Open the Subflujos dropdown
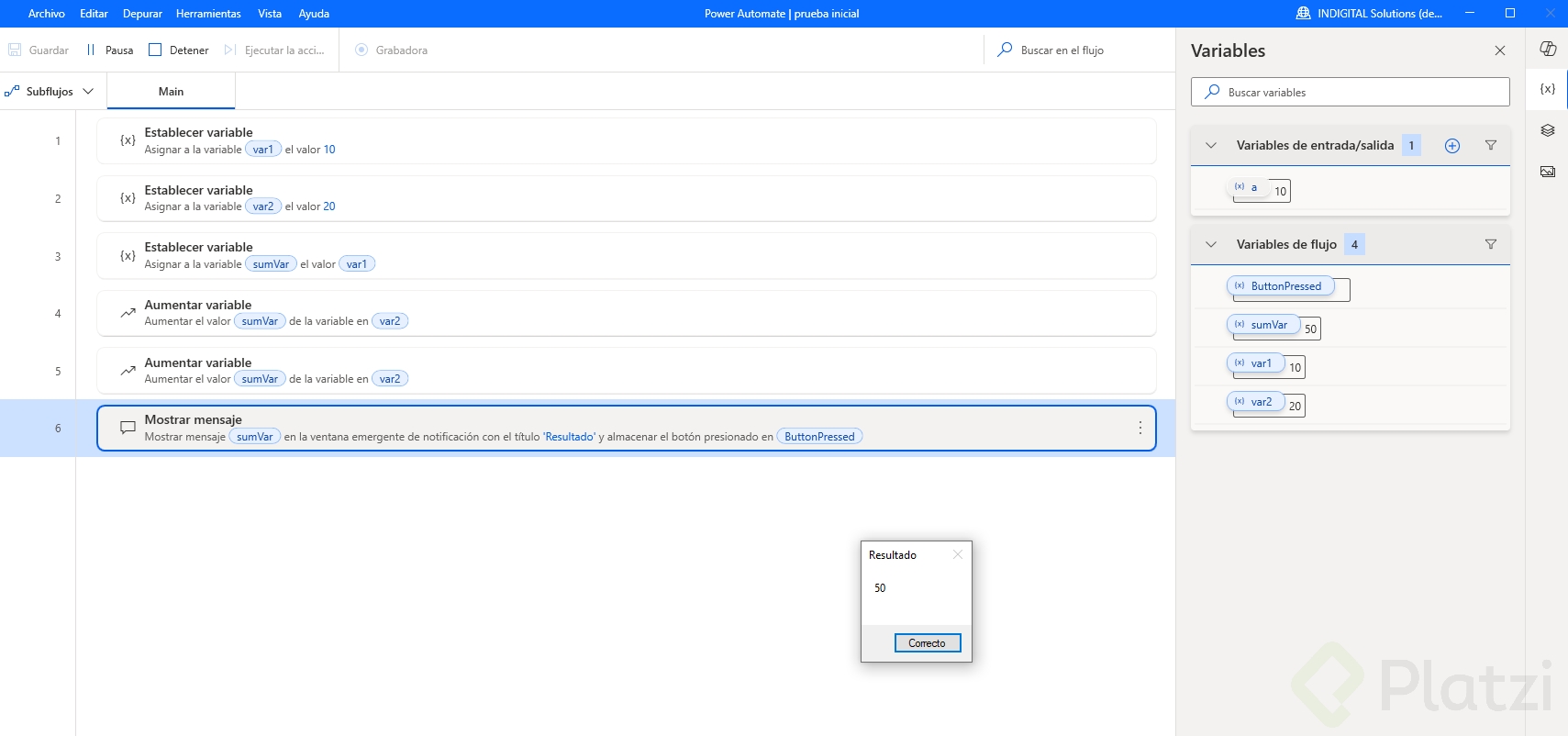1568x736 pixels. [50, 92]
